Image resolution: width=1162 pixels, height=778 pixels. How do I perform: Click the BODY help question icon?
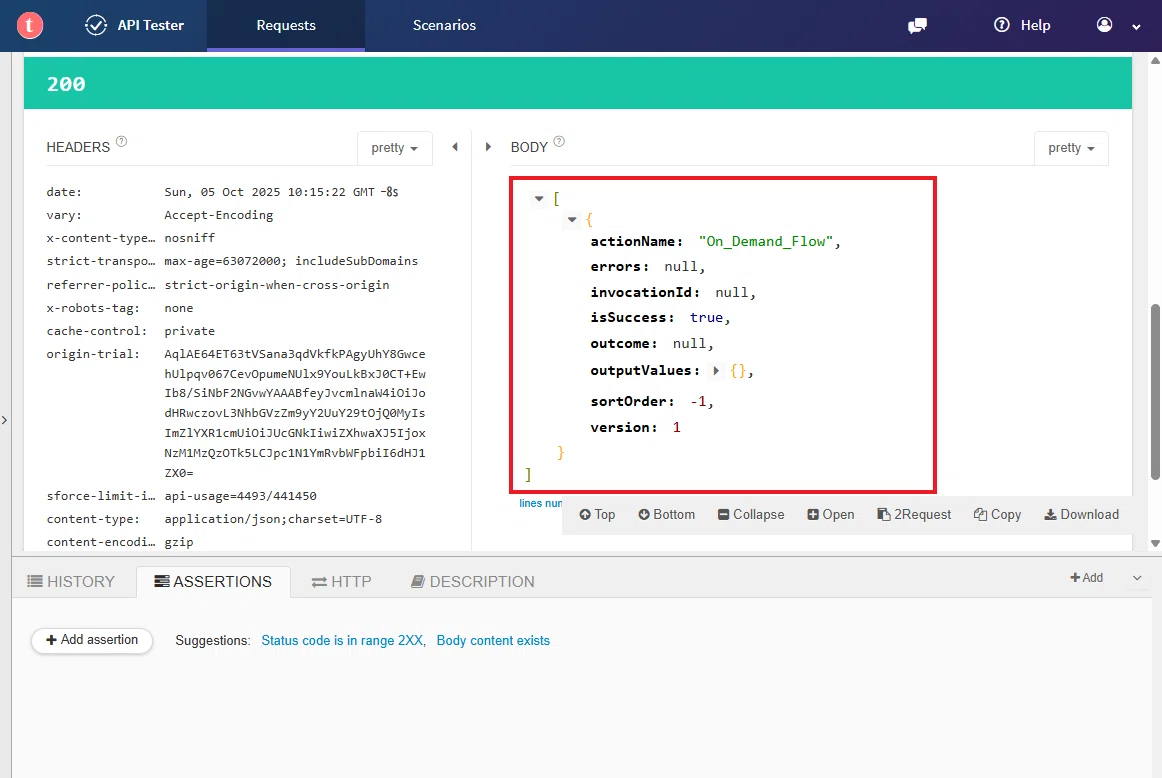pyautogui.click(x=559, y=141)
